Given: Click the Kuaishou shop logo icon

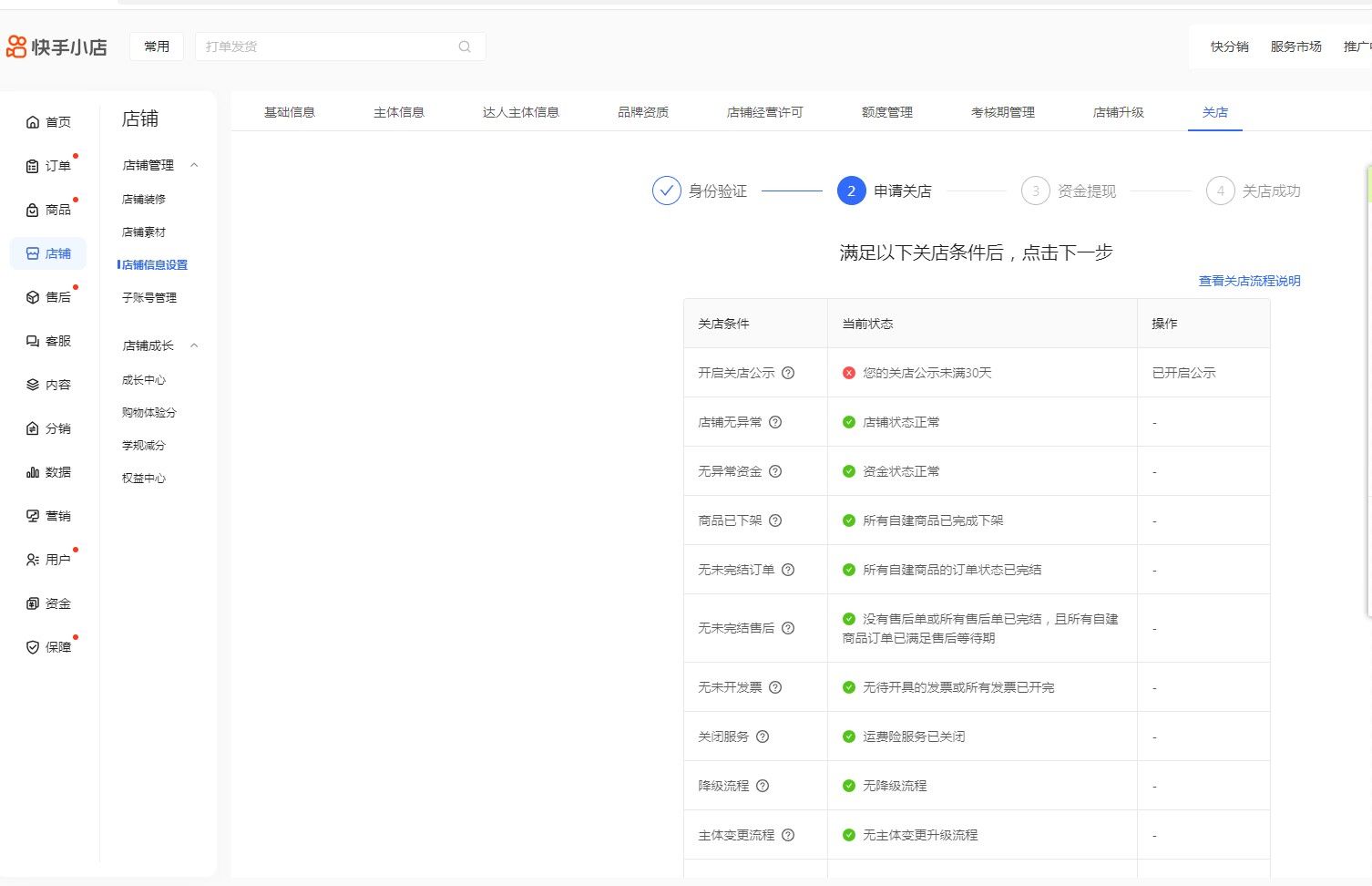Looking at the screenshot, I should coord(17,46).
